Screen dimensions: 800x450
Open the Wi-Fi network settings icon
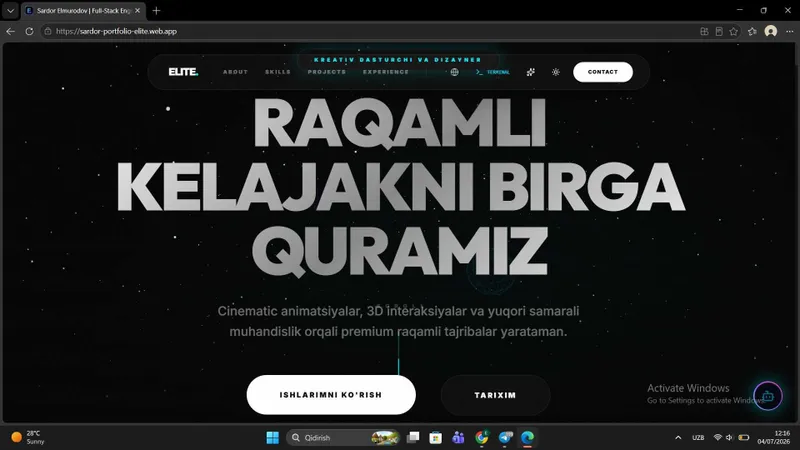(x=717, y=437)
